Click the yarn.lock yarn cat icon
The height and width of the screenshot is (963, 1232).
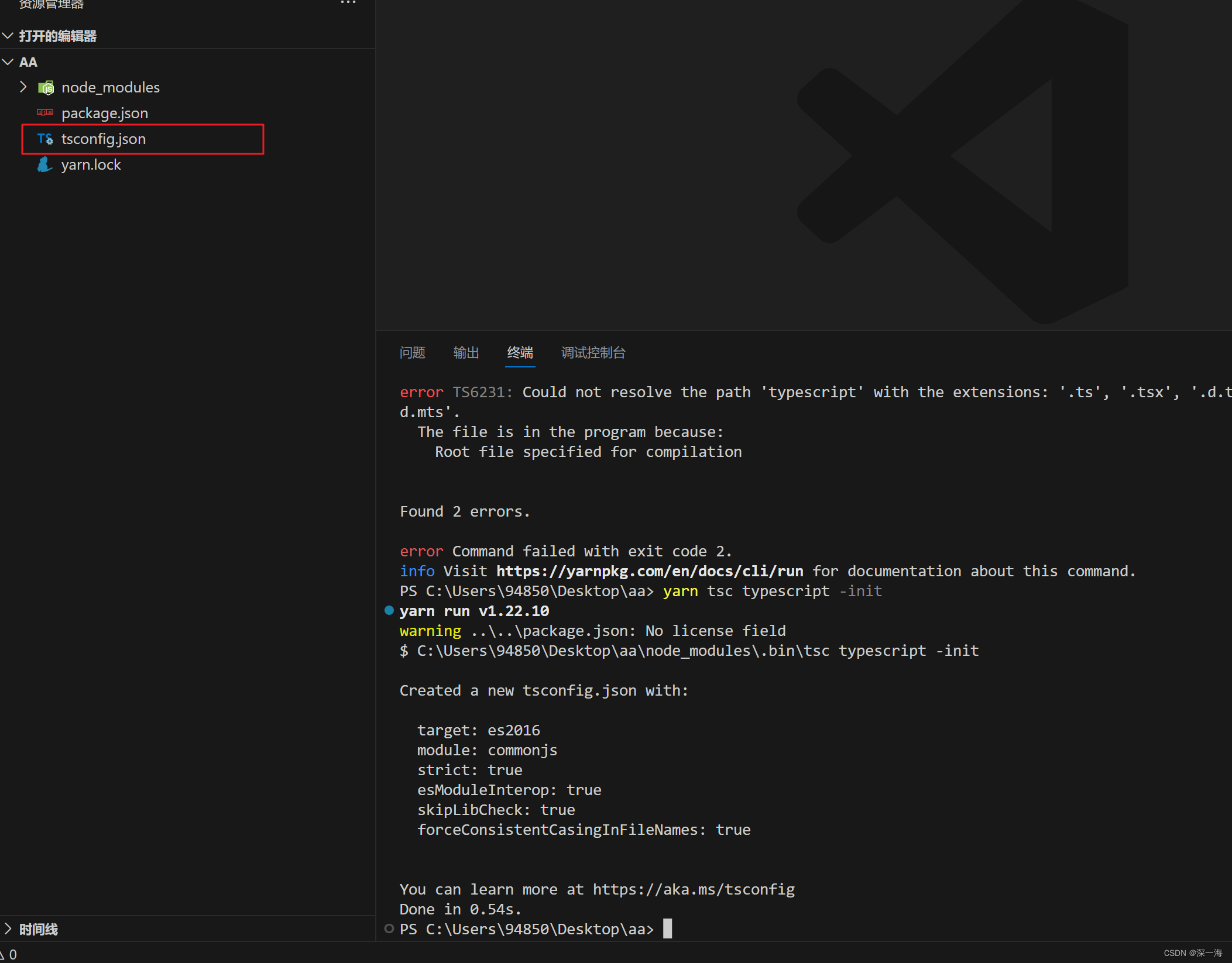pyautogui.click(x=45, y=164)
